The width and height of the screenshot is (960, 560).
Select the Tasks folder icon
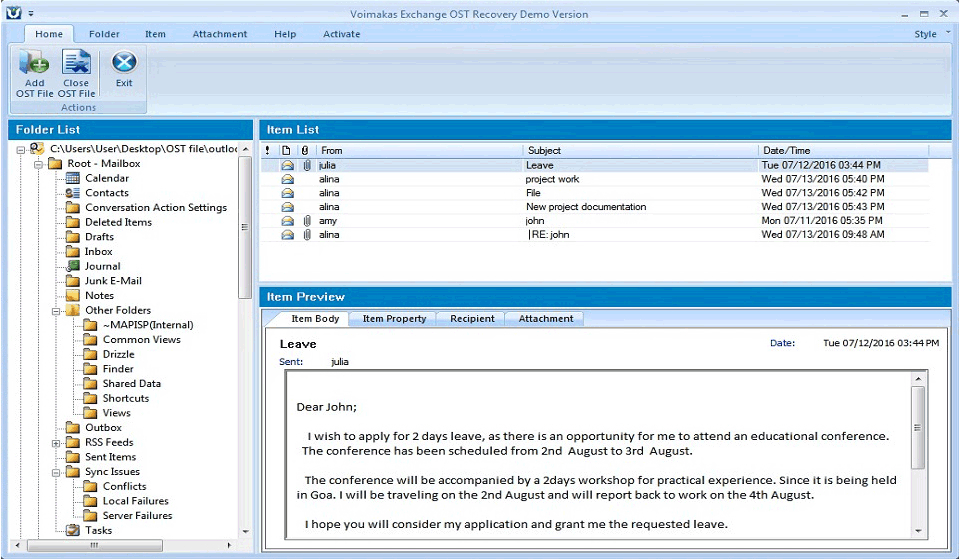click(73, 531)
